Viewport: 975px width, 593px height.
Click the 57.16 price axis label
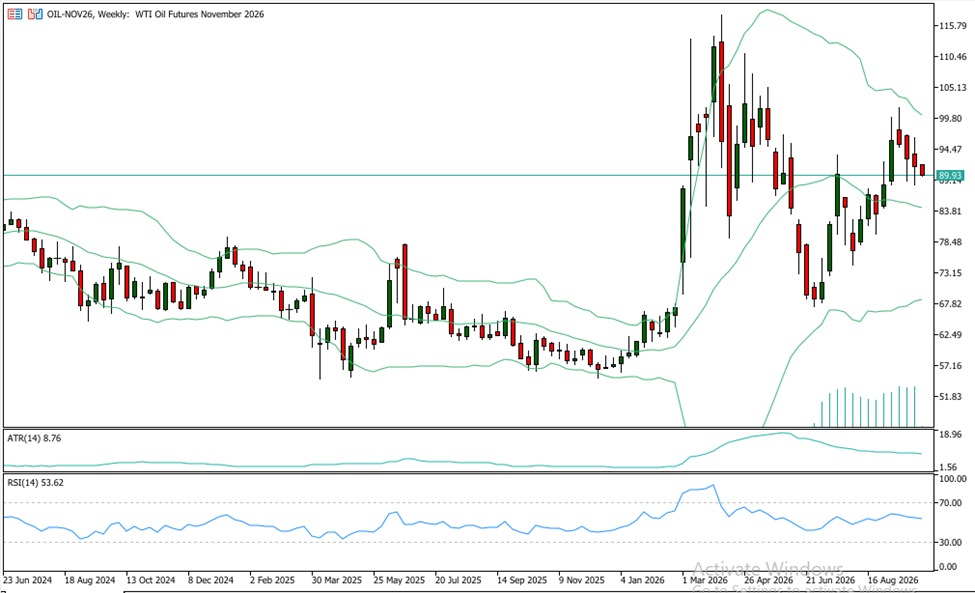click(951, 365)
